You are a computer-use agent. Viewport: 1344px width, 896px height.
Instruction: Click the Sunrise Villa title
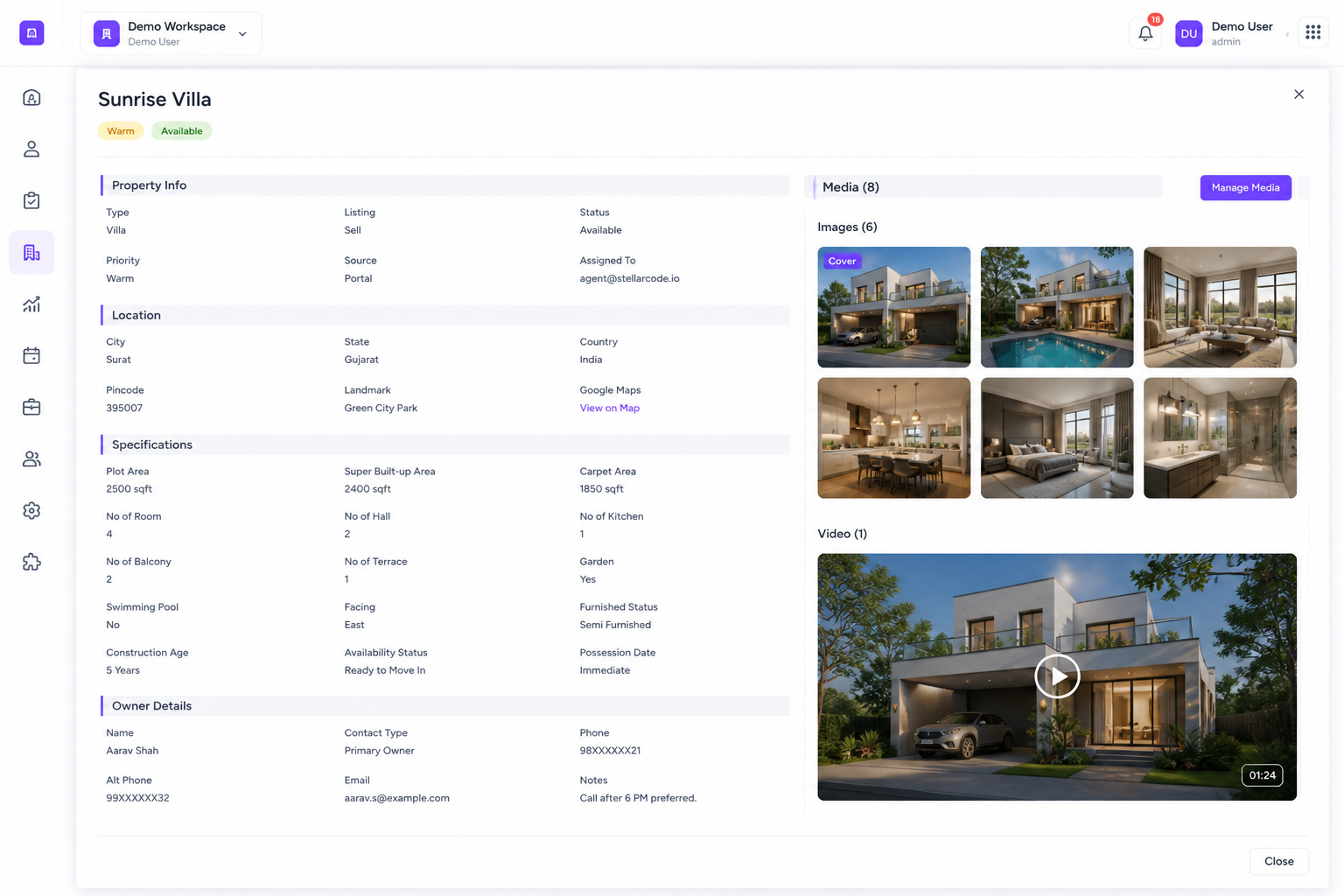(155, 99)
